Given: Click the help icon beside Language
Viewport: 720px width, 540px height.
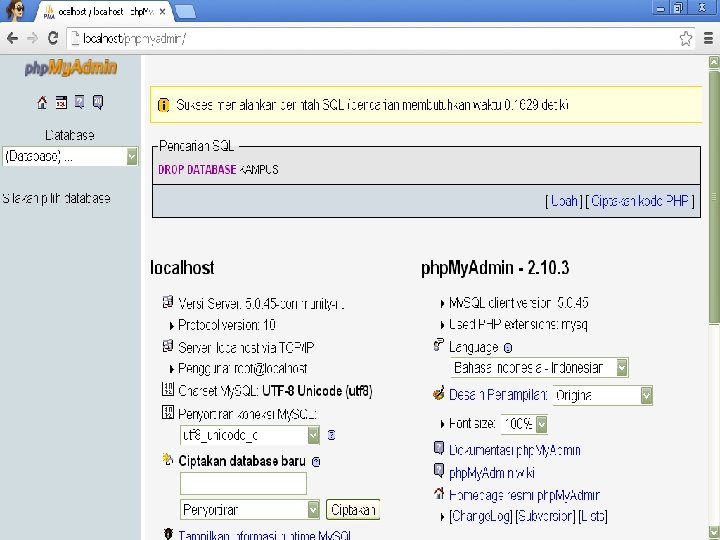Looking at the screenshot, I should pyautogui.click(x=507, y=348).
